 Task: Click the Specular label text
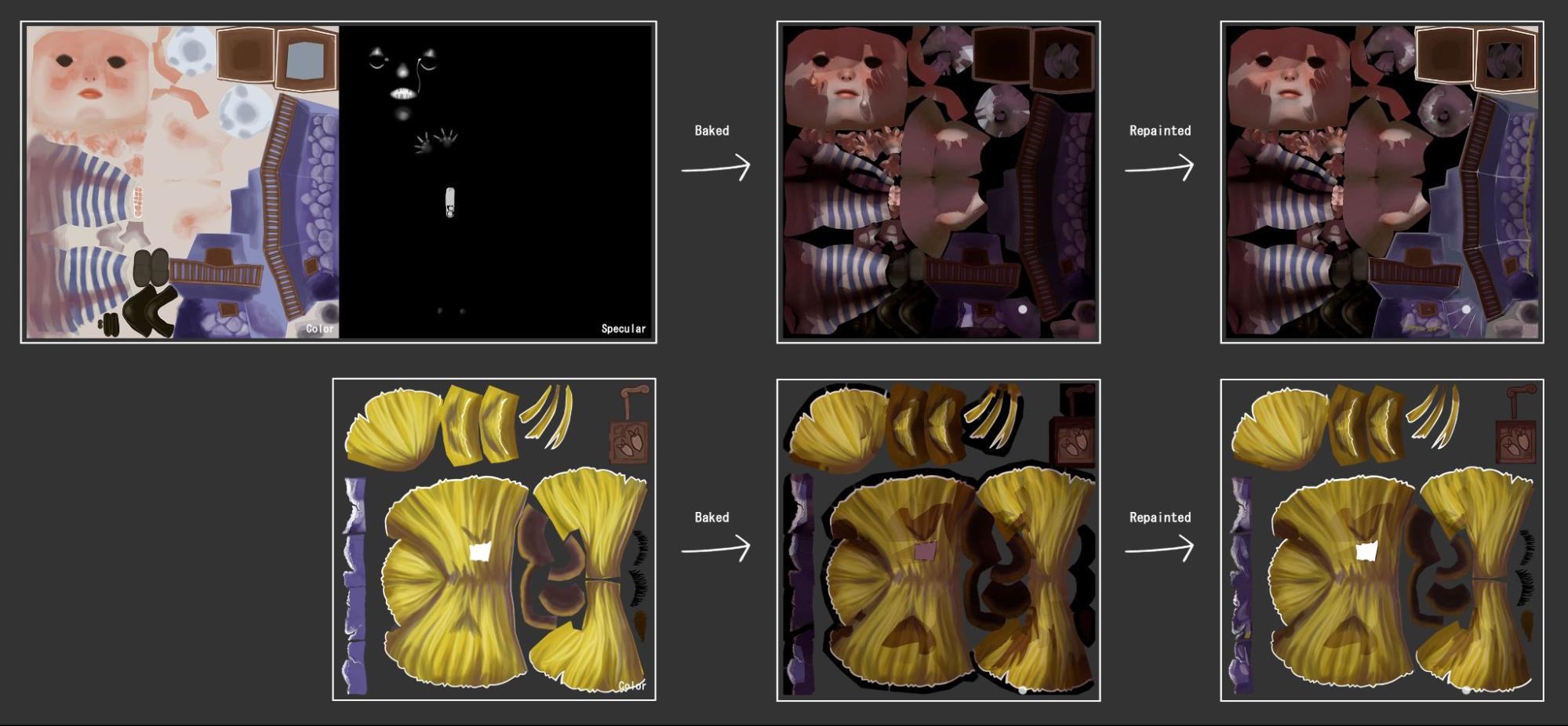tap(623, 329)
